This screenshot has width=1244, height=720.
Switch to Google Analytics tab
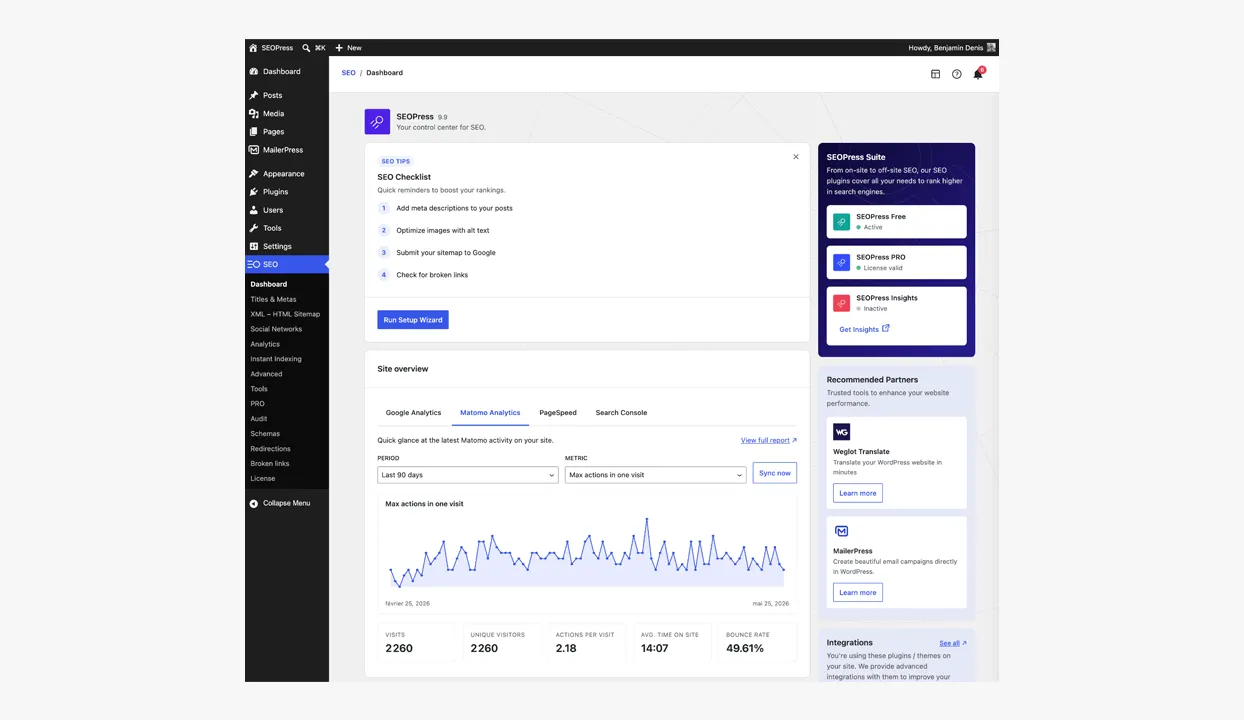tap(413, 412)
